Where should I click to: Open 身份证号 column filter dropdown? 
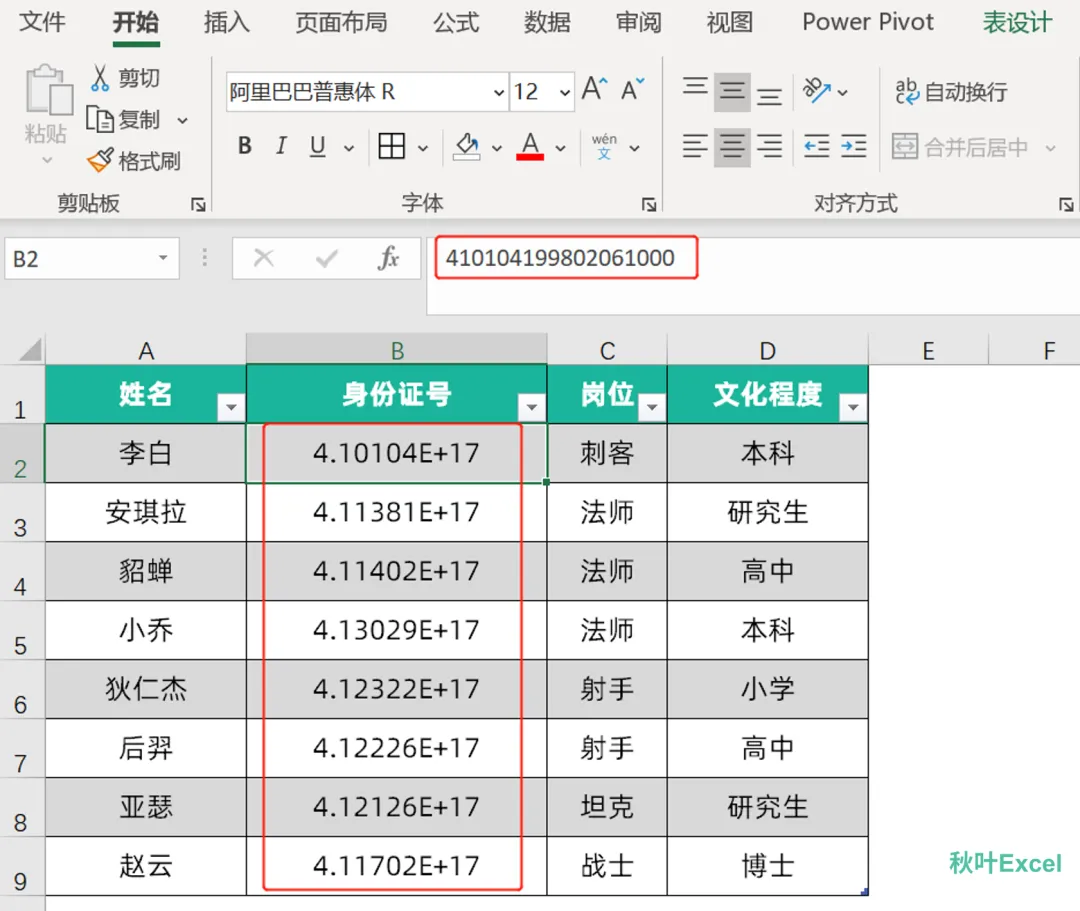tap(532, 407)
